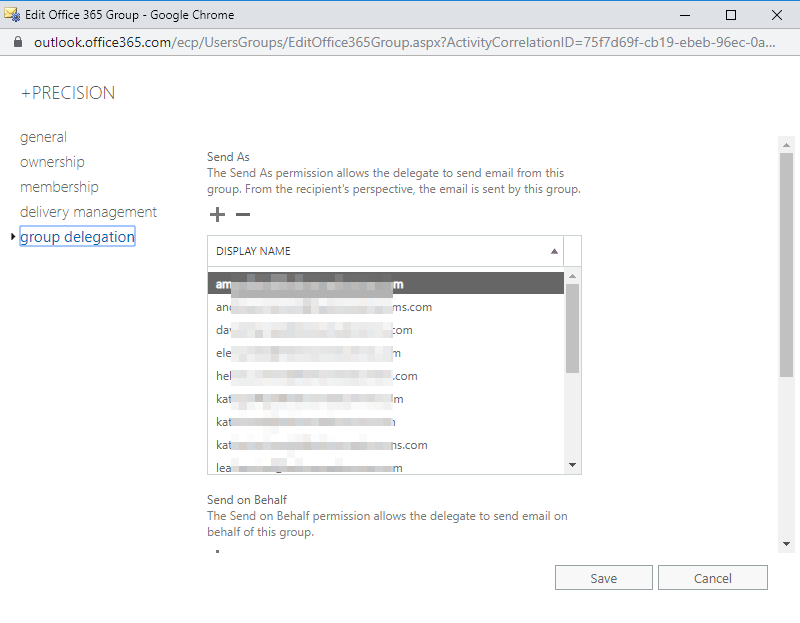Close the Edit Office 365 Group window
This screenshot has width=800, height=623.
click(x=777, y=15)
